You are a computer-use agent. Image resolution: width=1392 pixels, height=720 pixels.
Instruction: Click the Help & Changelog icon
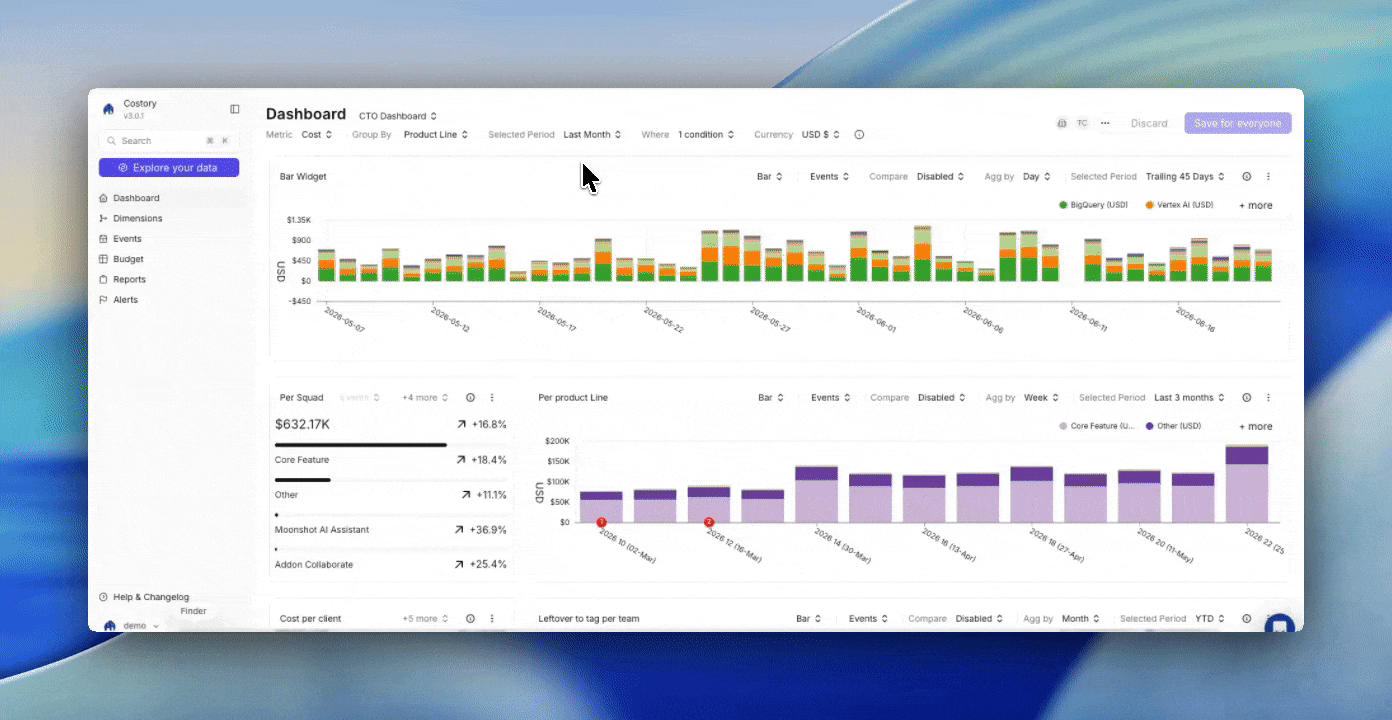point(104,597)
